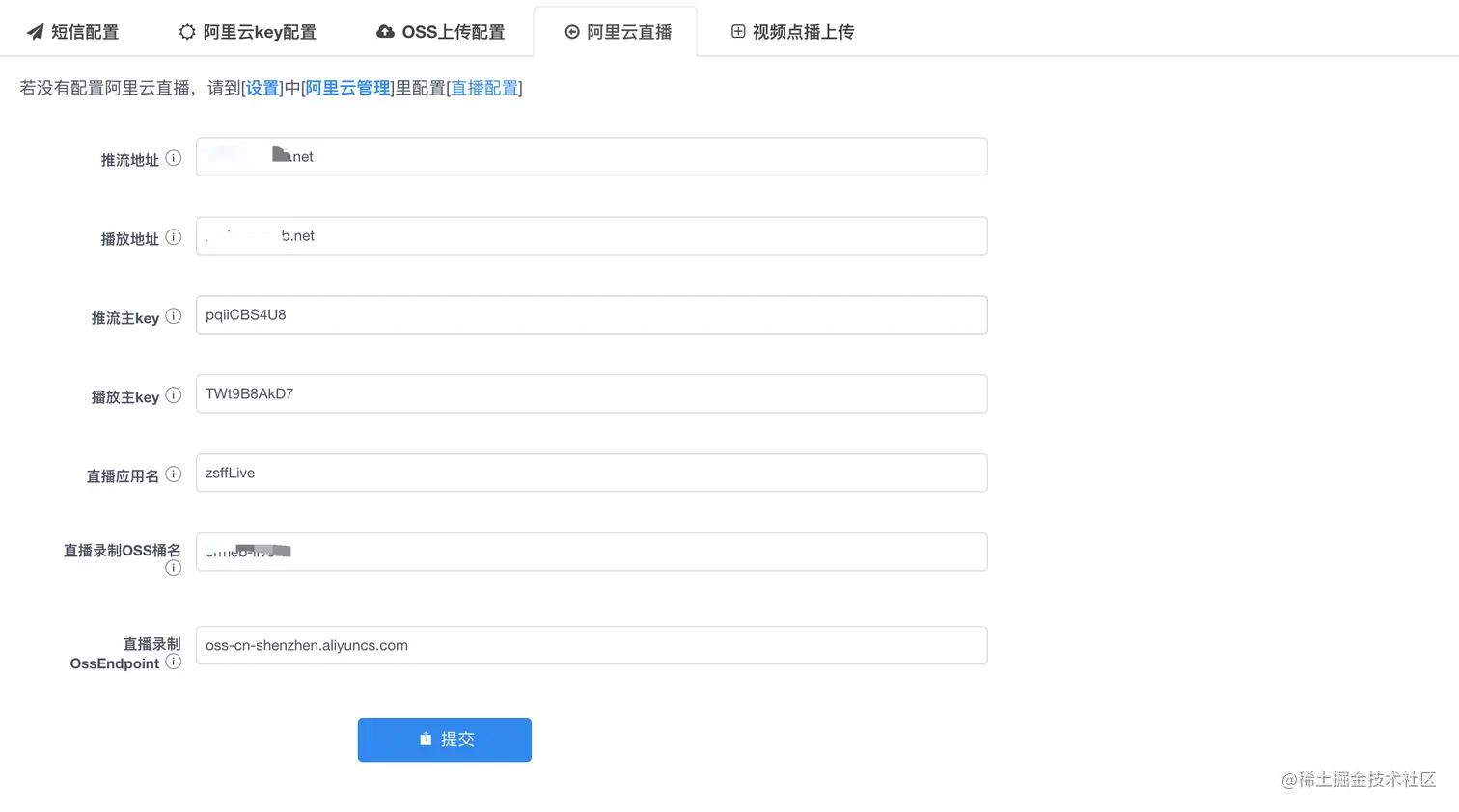The width and height of the screenshot is (1459, 812).
Task: Open the 阿里云管理 link
Action: coord(348,88)
